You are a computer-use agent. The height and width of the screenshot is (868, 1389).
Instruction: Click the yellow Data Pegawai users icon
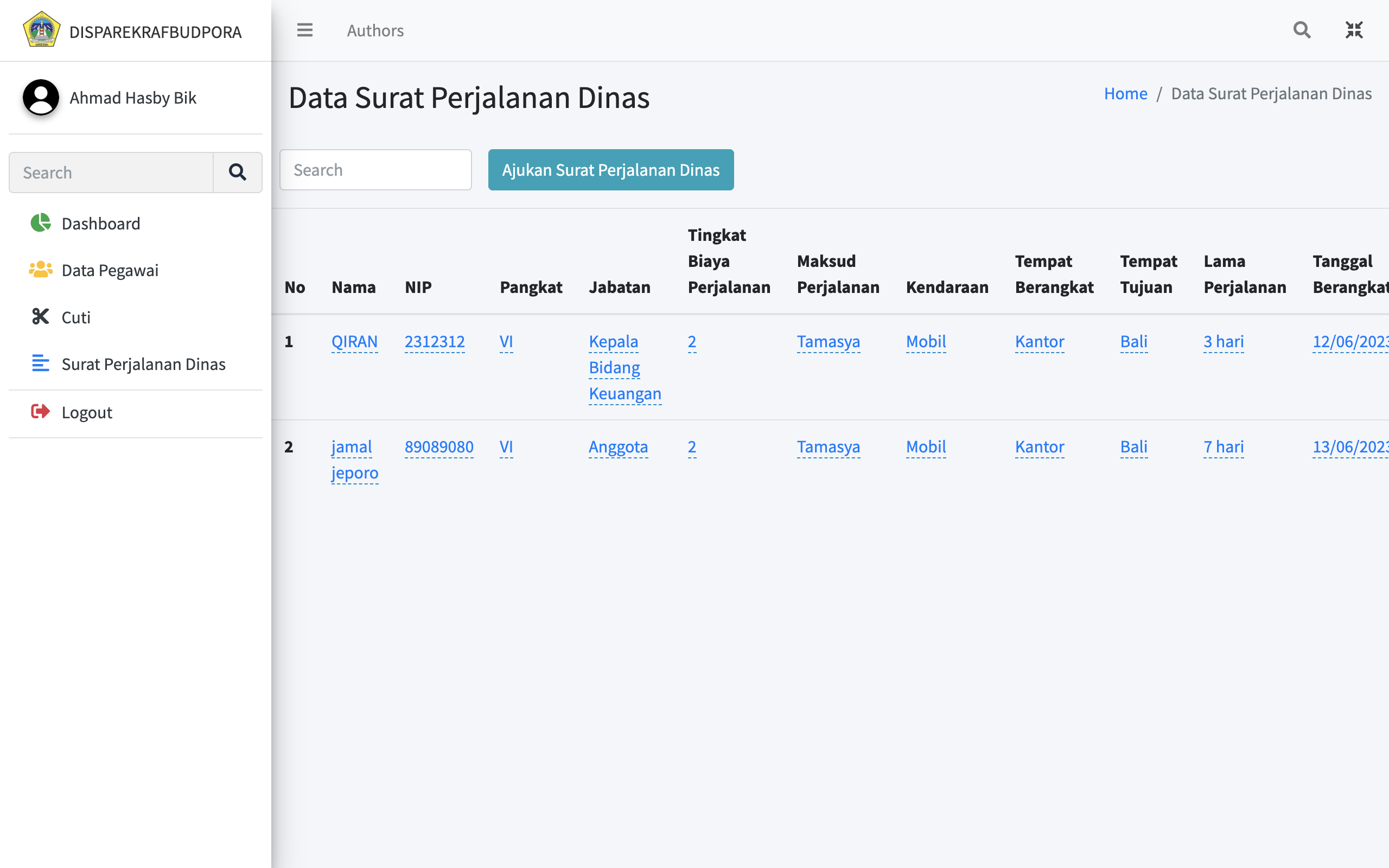(x=40, y=270)
